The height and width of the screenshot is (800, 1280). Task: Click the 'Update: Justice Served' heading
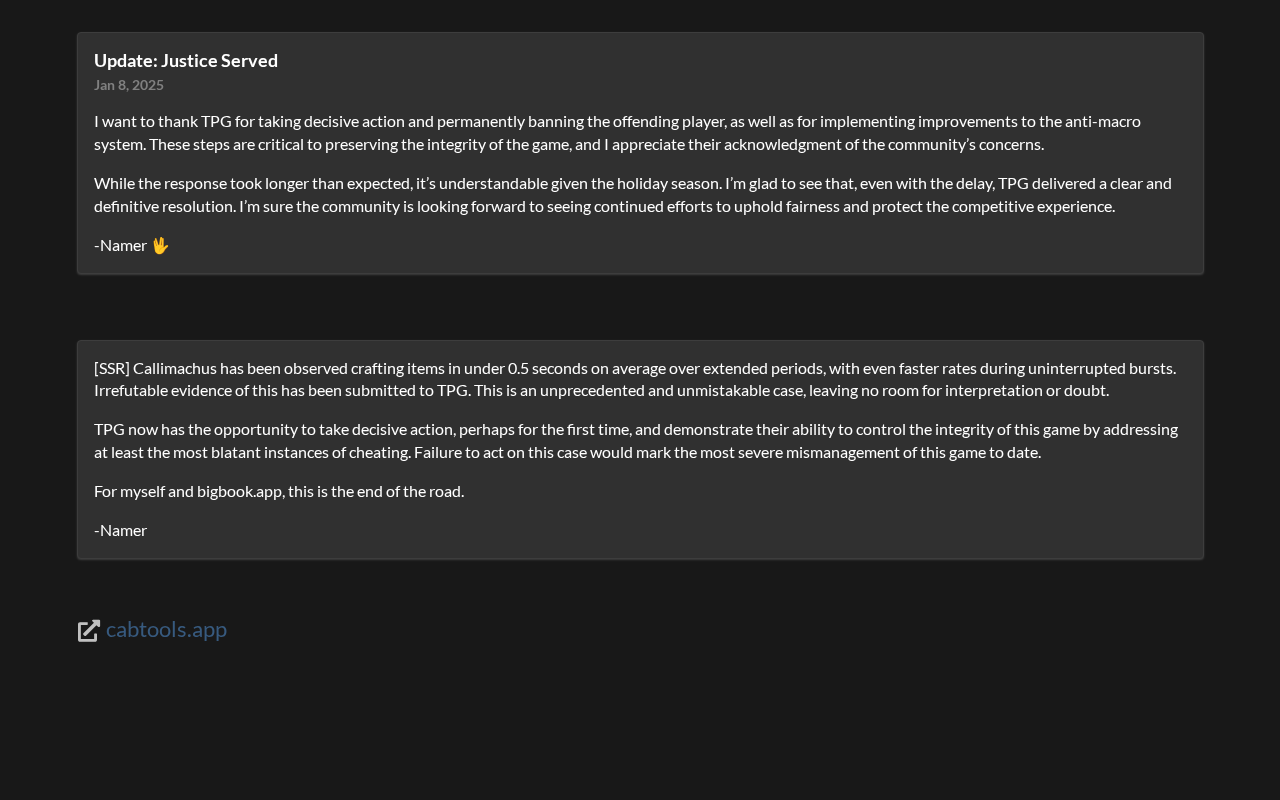pyautogui.click(x=186, y=60)
